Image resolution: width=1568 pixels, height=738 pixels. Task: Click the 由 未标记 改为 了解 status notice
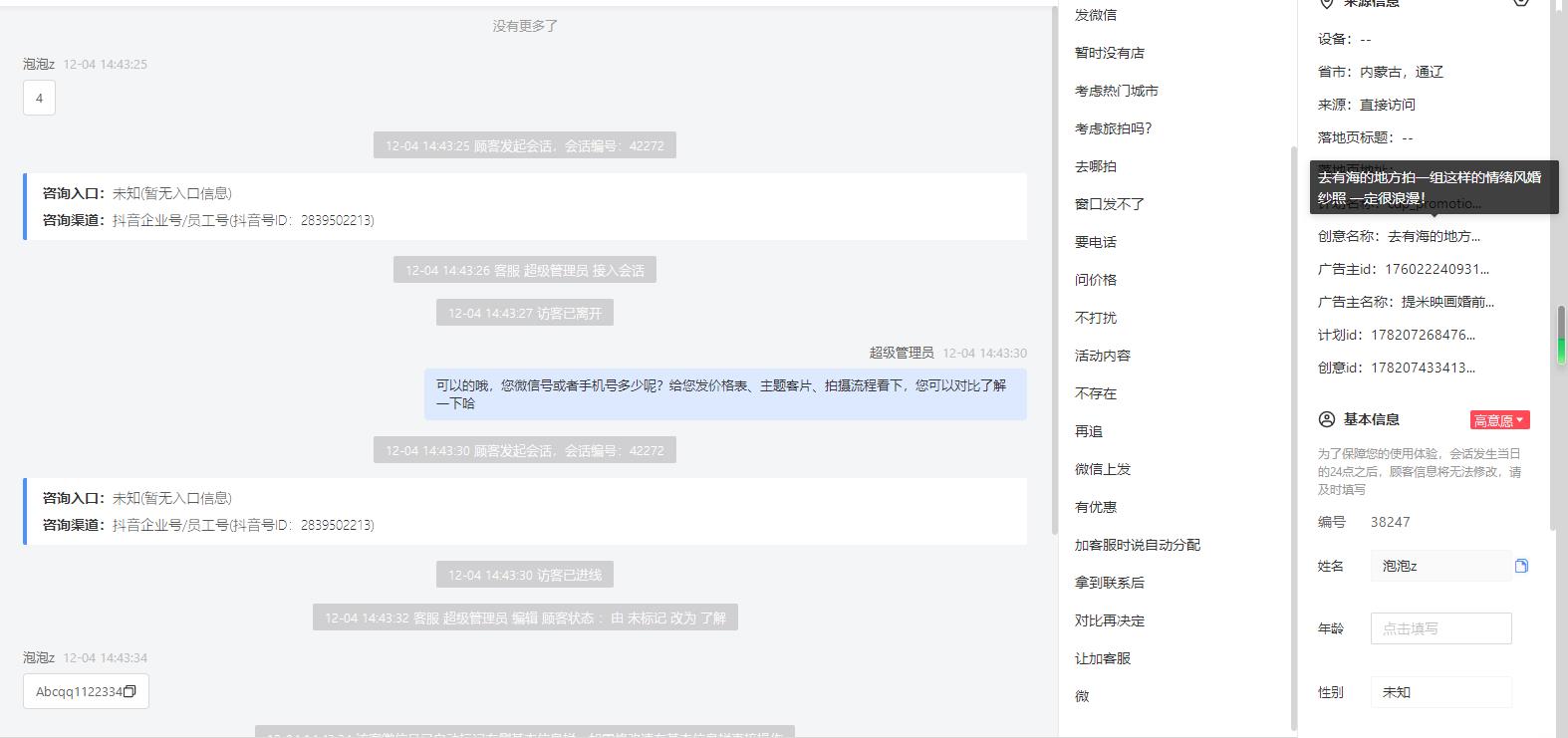(x=525, y=617)
